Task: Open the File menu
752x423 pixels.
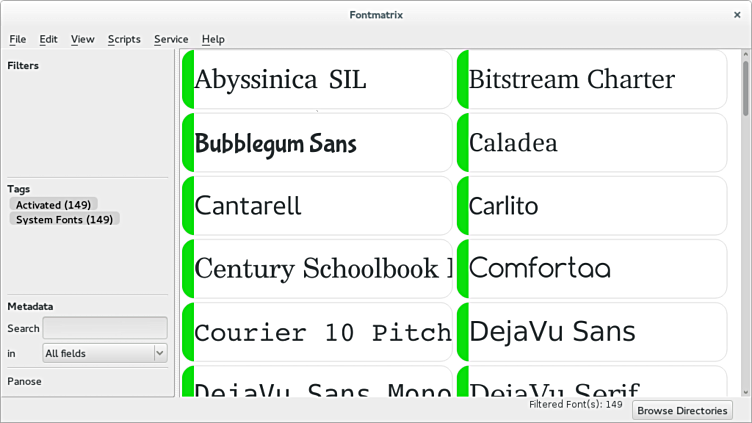Action: 18,39
